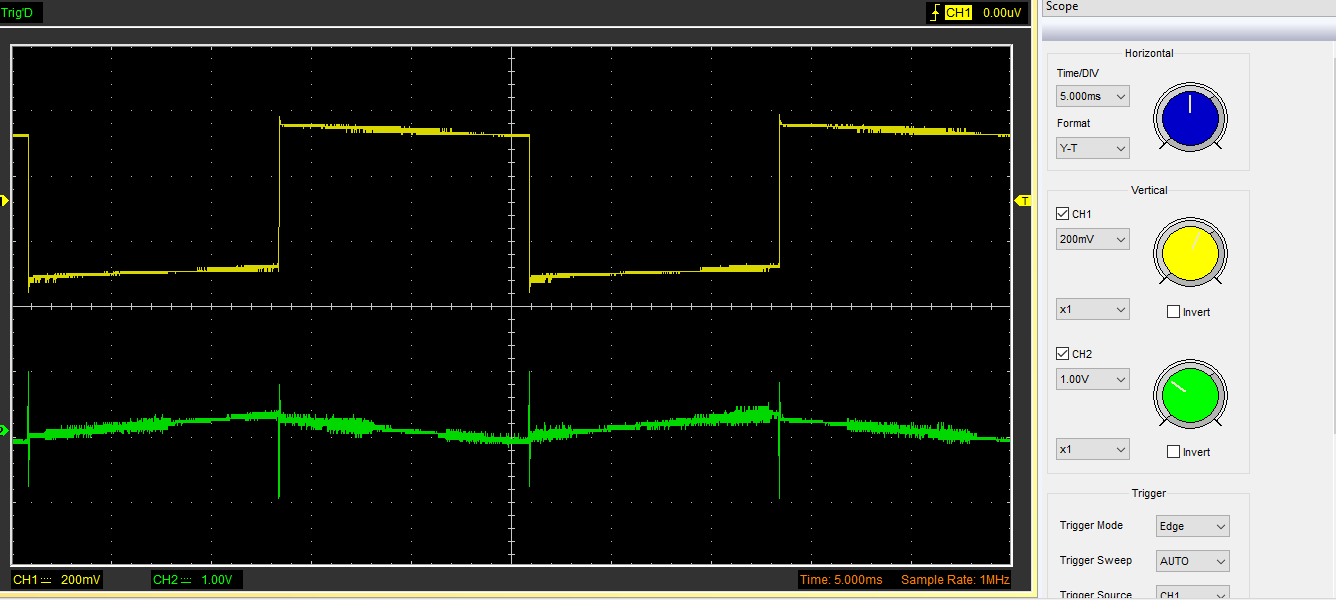The image size is (1336, 600).
Task: Uncheck the CH2 channel checkbox
Action: tap(1063, 354)
